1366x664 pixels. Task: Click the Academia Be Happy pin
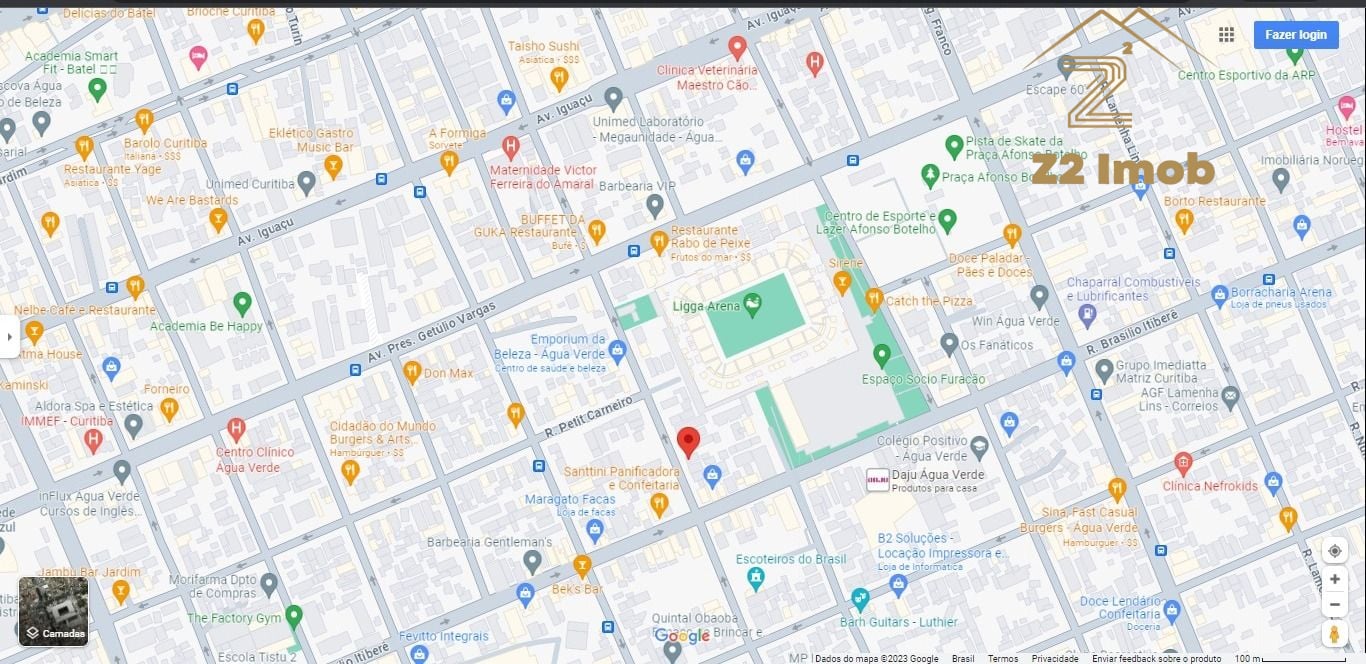coord(242,303)
